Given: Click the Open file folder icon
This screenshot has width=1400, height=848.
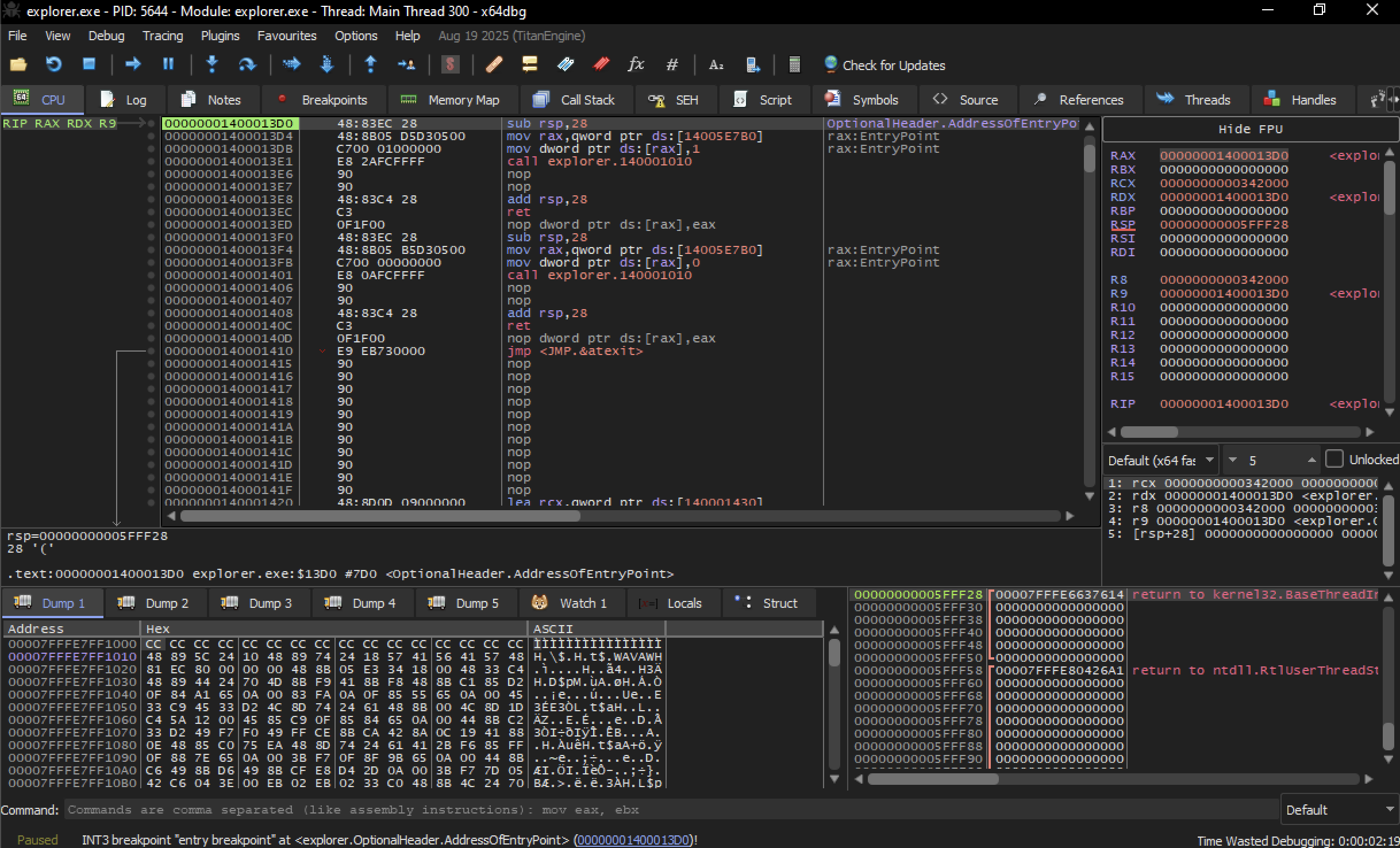Looking at the screenshot, I should point(18,64).
